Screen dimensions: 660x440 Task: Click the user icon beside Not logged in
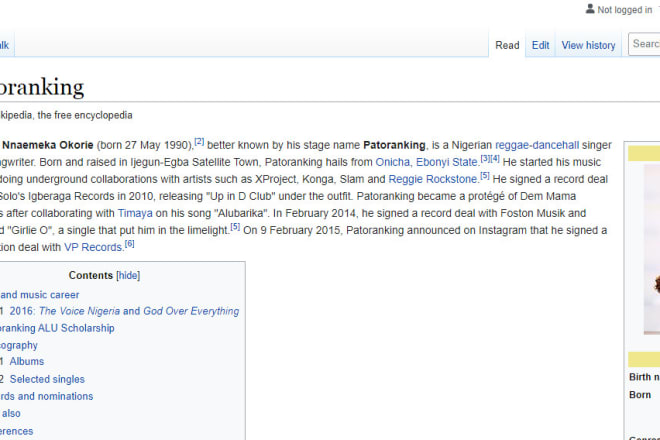590,9
